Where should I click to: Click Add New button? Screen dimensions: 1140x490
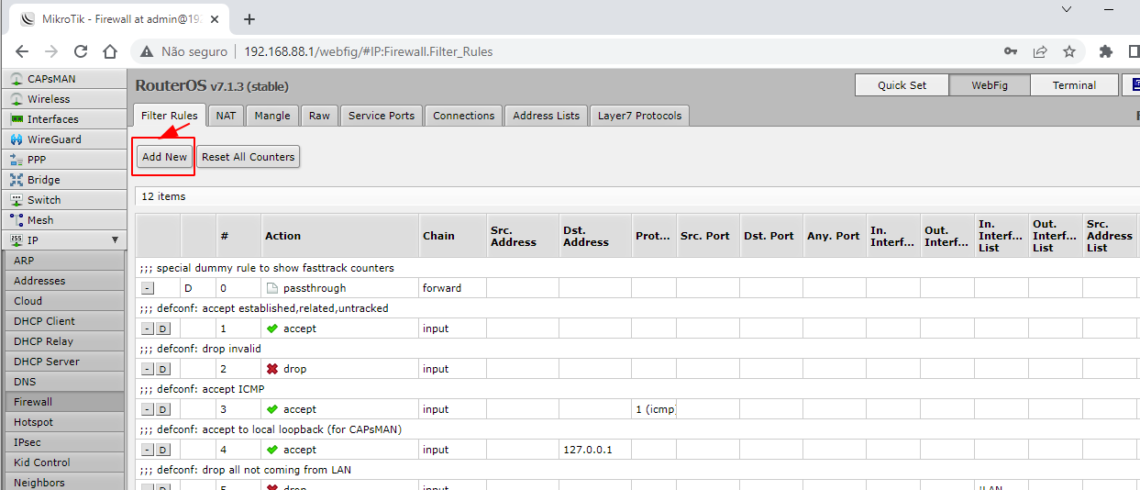click(164, 156)
